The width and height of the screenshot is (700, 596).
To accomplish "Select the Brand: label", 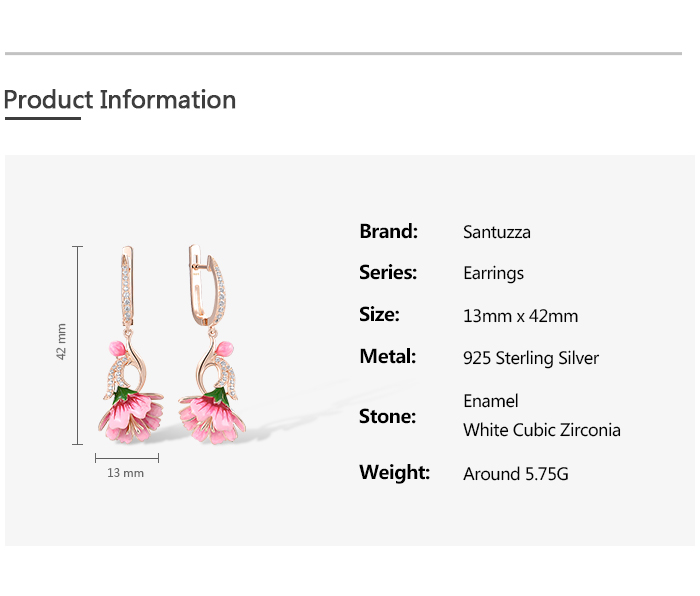I will coord(388,231).
